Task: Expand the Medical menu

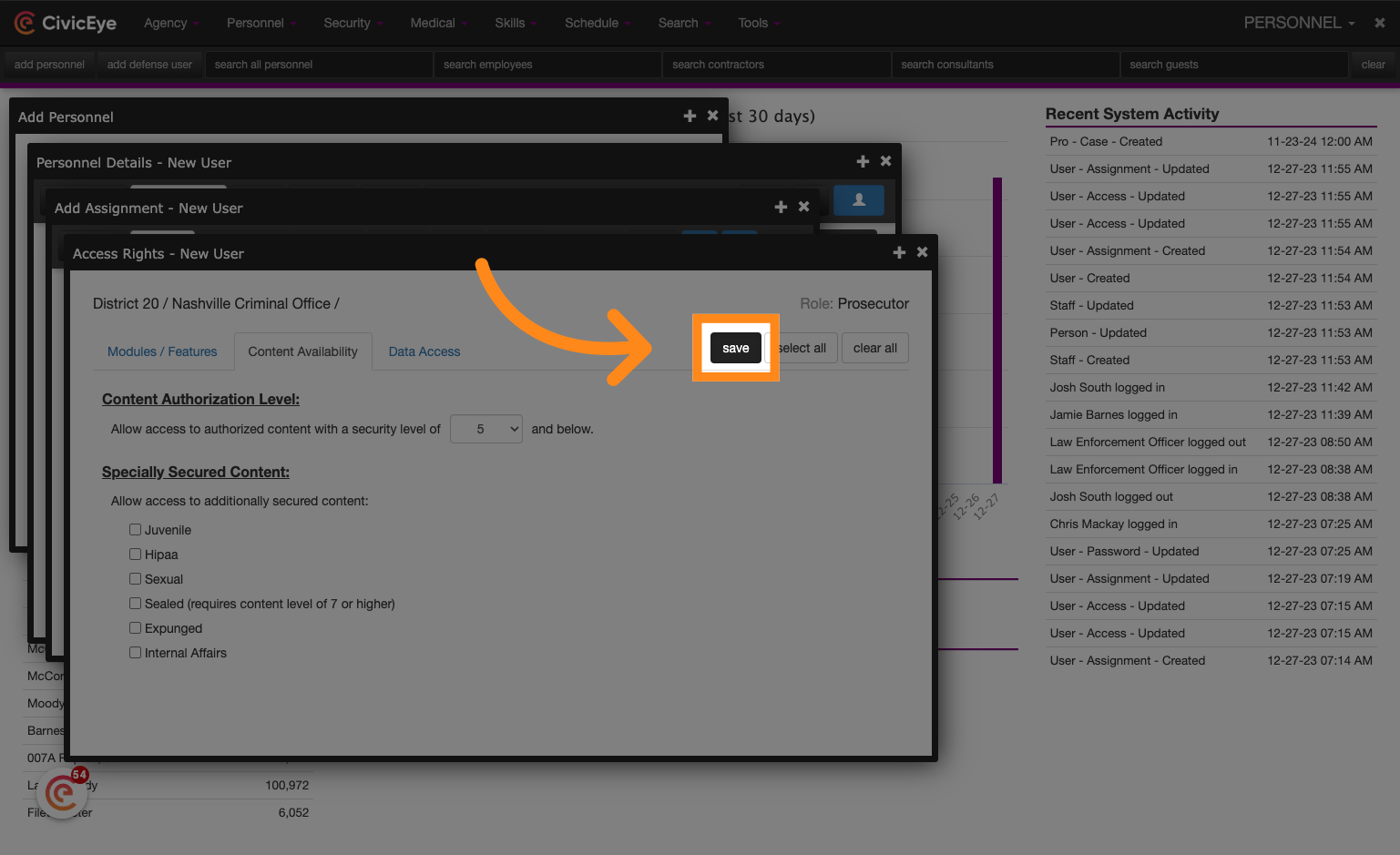Action: point(438,23)
